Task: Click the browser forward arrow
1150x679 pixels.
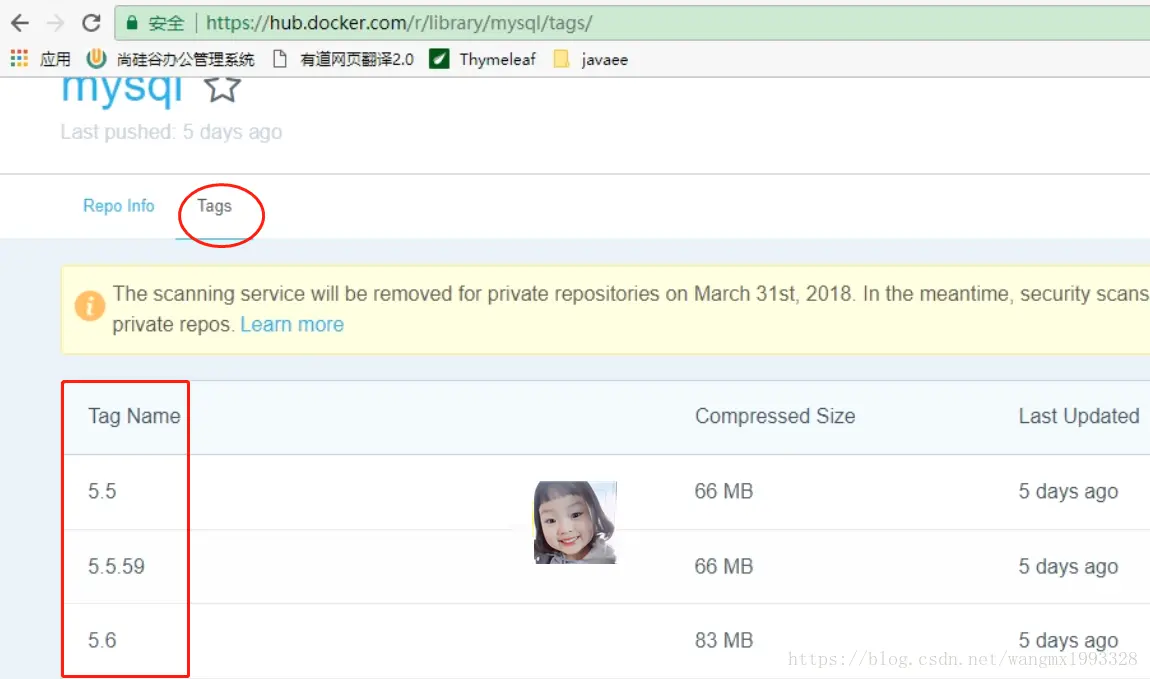Action: [x=55, y=23]
